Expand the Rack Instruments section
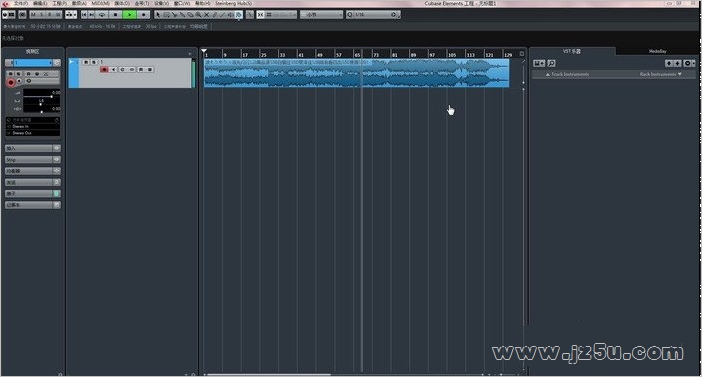The width and height of the screenshot is (702, 377). coord(661,74)
